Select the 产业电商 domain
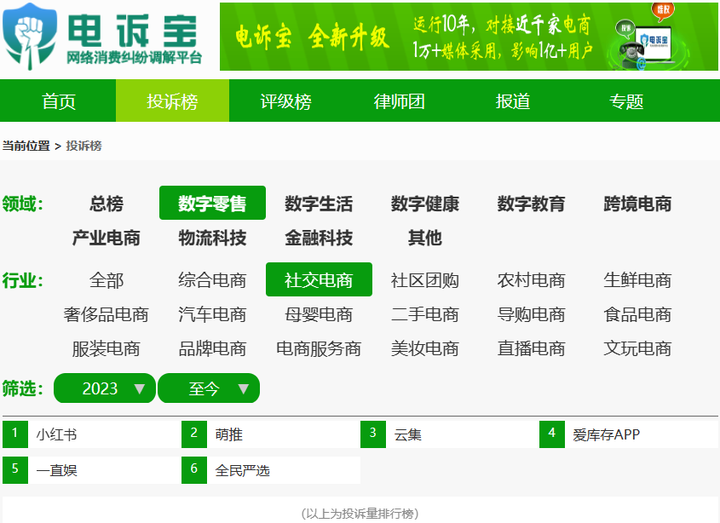The height and width of the screenshot is (523, 720). pyautogui.click(x=106, y=238)
